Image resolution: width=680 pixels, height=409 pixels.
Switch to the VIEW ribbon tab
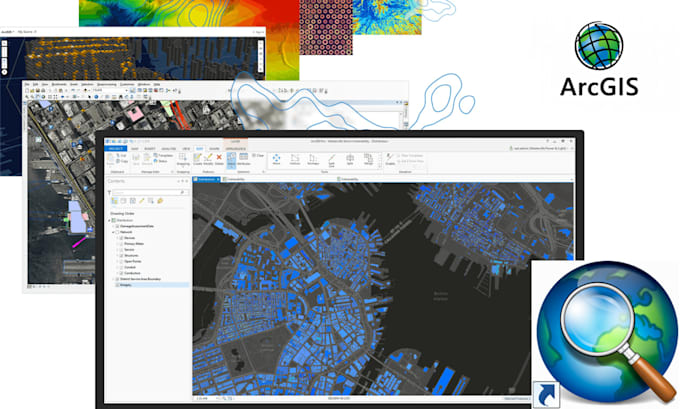pyautogui.click(x=186, y=149)
